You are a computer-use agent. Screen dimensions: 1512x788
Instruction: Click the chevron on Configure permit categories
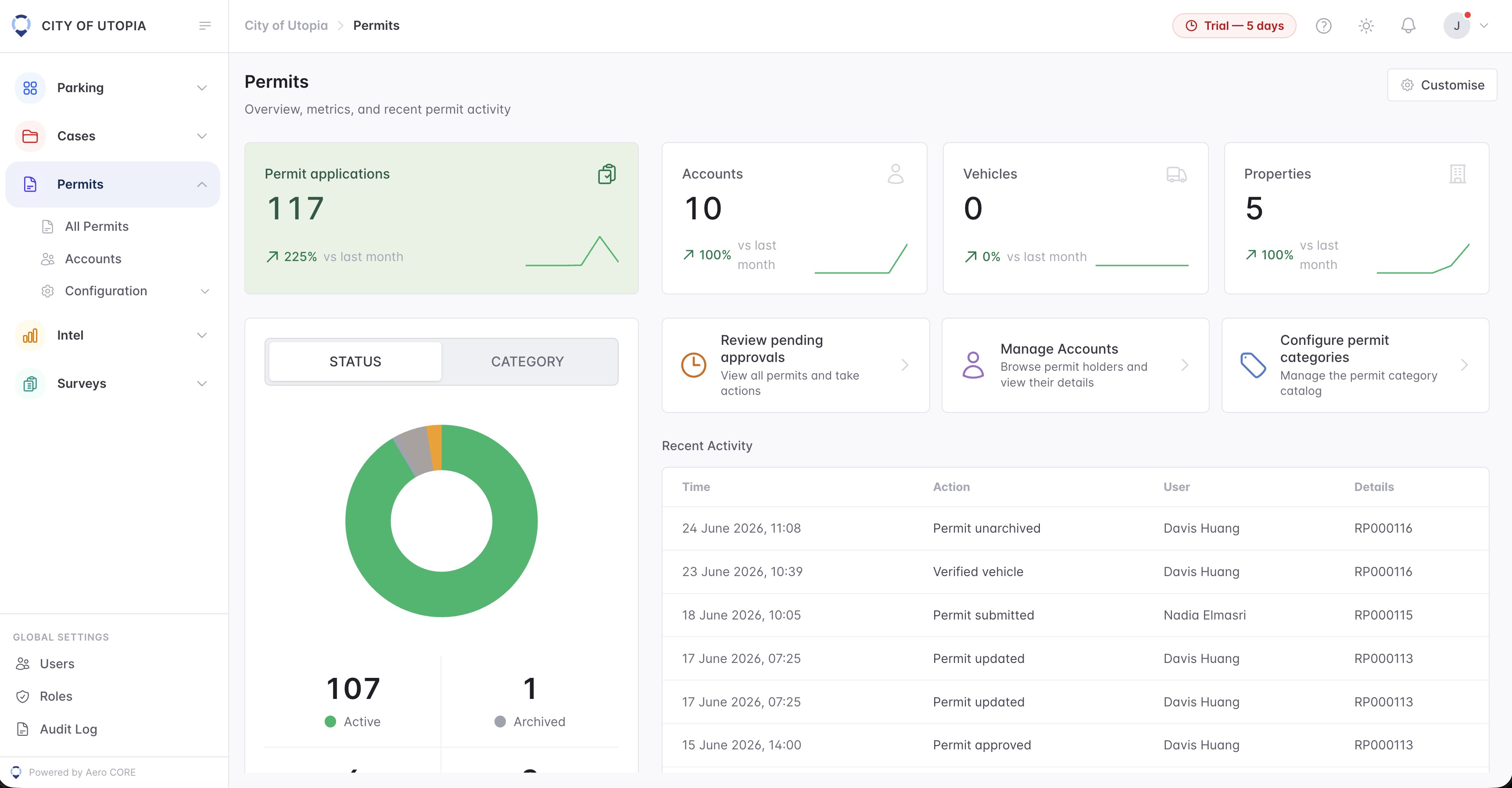[x=1465, y=365]
